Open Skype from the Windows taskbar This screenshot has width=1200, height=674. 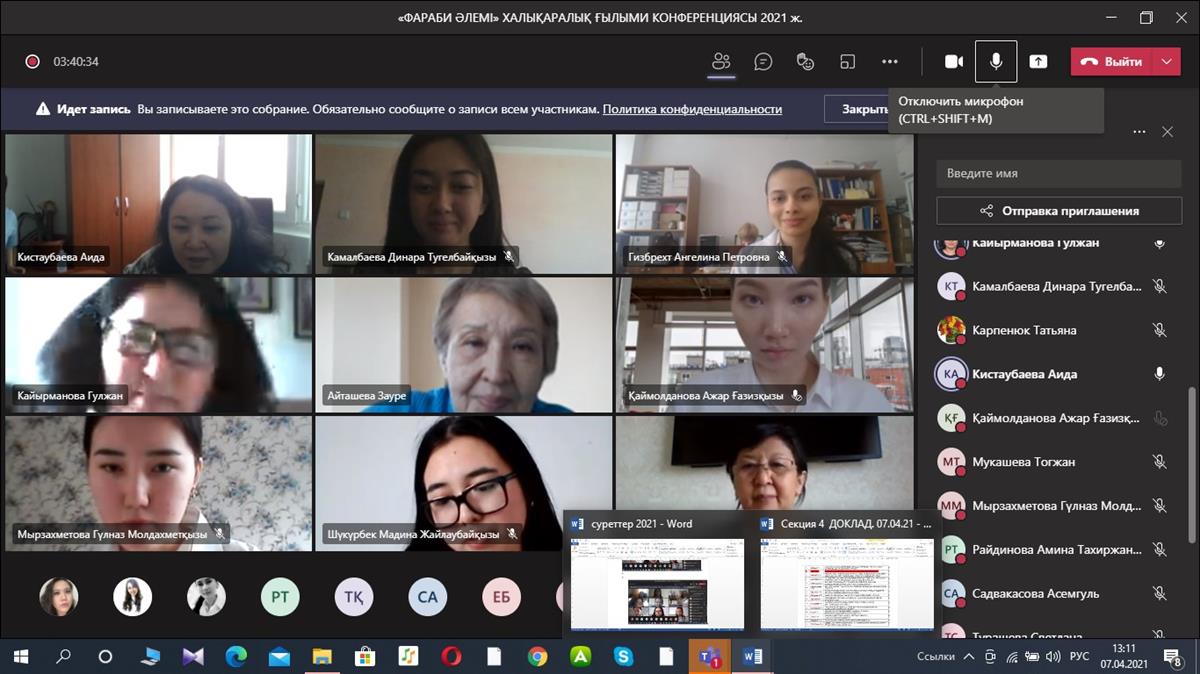(x=624, y=657)
